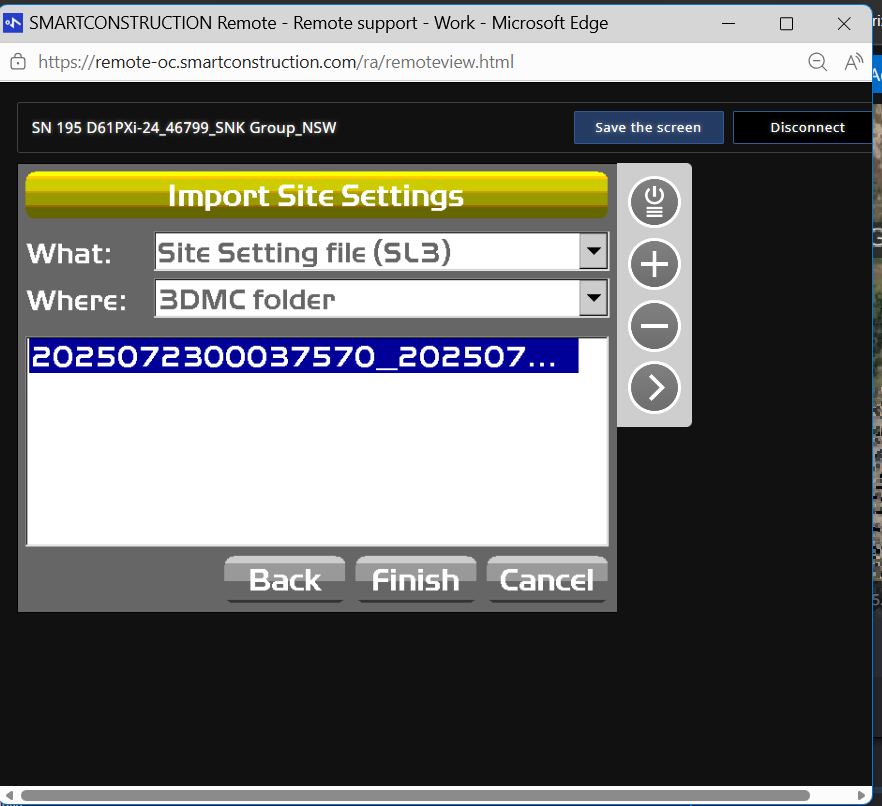Select the 3DMC folder combo box
The image size is (882, 806).
[x=381, y=298]
